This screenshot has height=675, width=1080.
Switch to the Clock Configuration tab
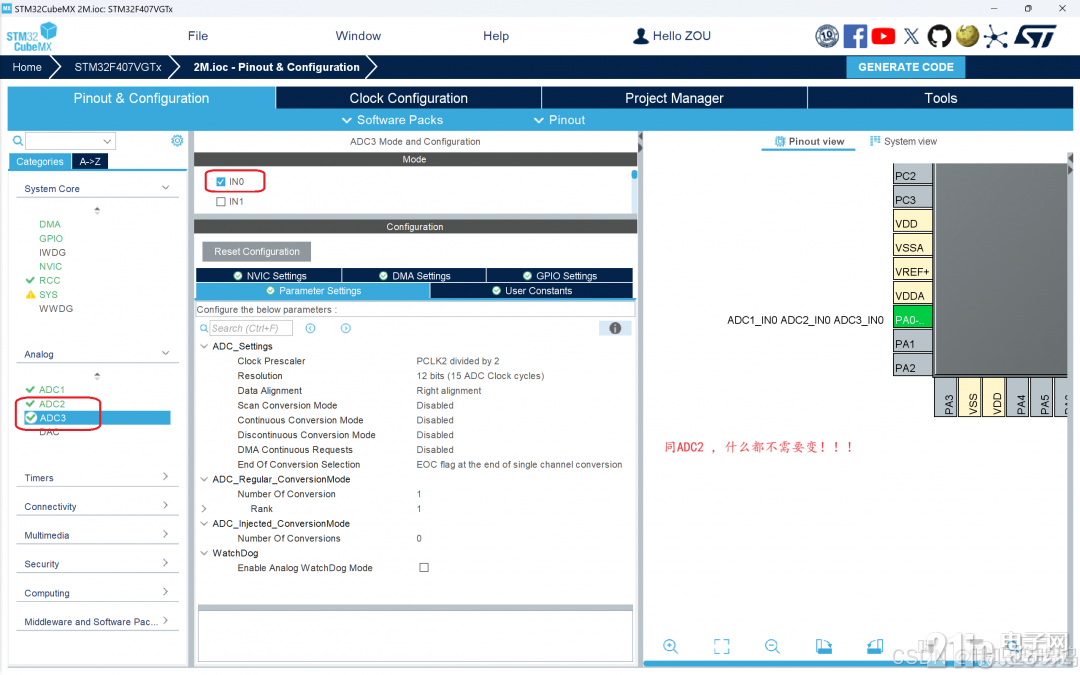click(408, 98)
